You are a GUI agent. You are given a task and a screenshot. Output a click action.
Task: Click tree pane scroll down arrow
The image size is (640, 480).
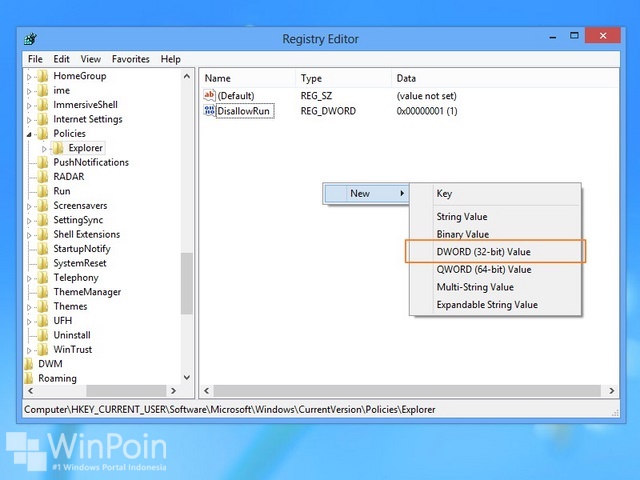pos(187,378)
